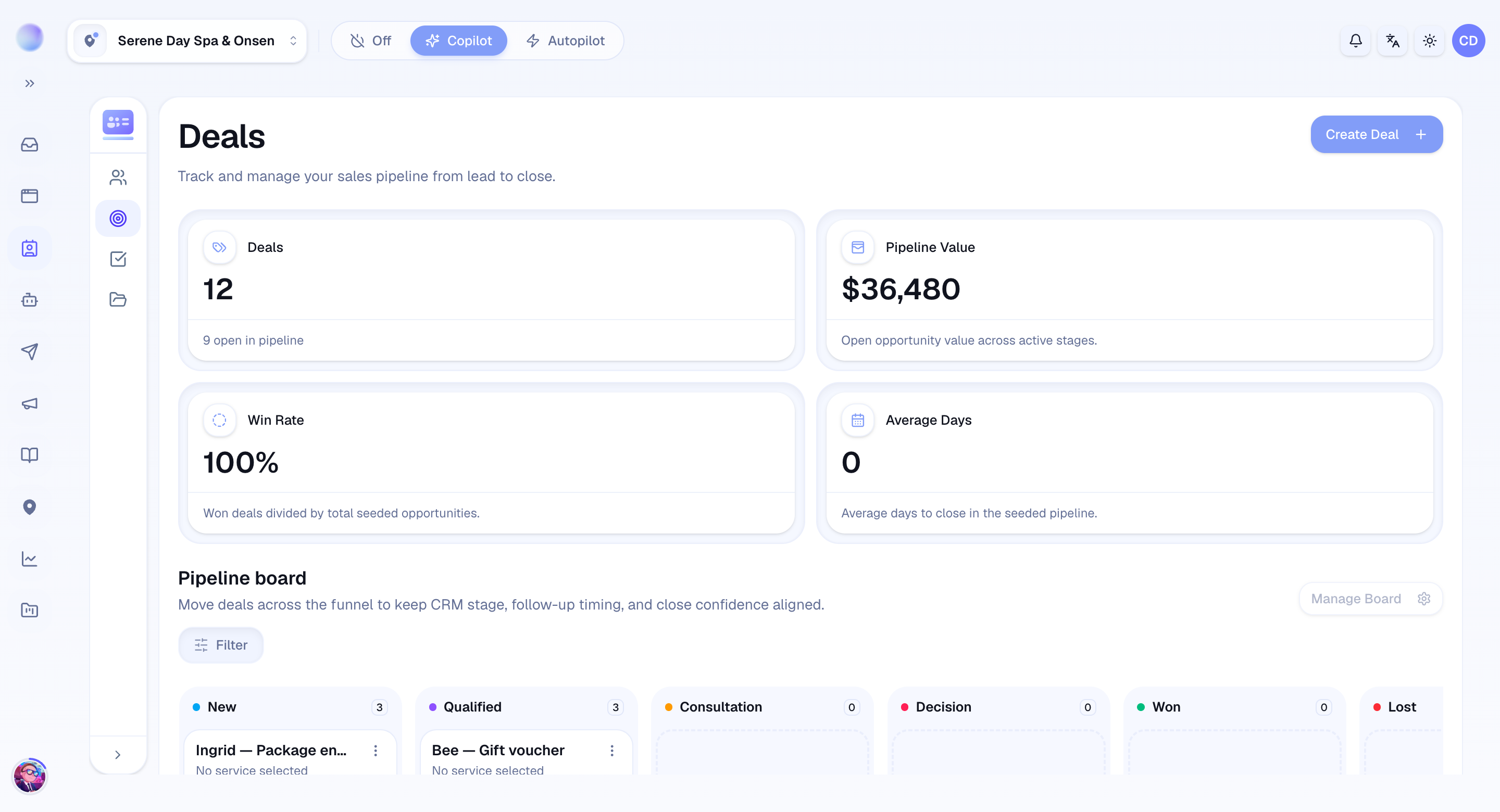The width and height of the screenshot is (1500, 812).
Task: Open options menu for Bee Gift voucher card
Action: click(x=612, y=751)
